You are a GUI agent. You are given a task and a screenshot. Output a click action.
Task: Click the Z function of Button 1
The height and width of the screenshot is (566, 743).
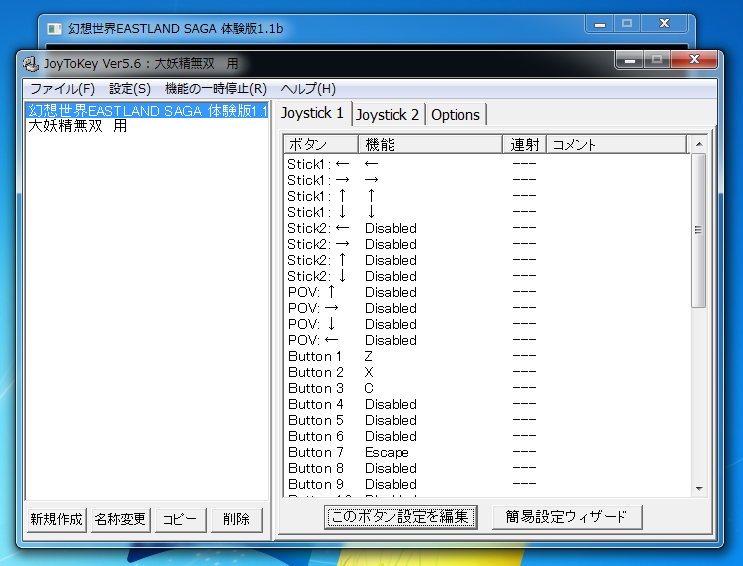click(x=369, y=356)
